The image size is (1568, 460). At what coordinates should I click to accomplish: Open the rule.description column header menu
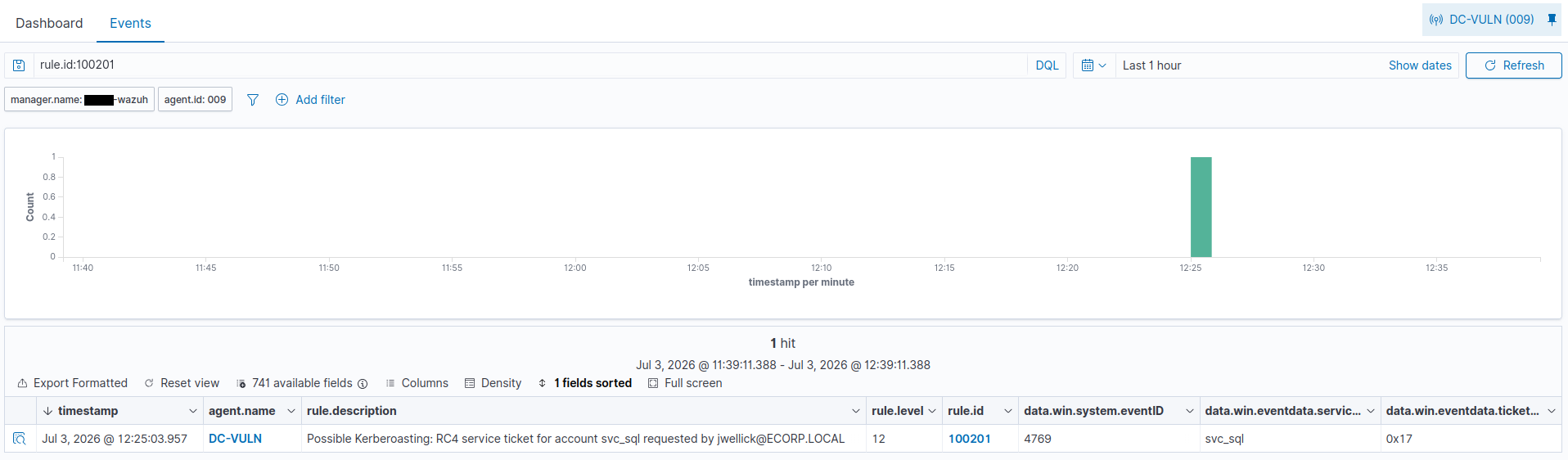pos(856,411)
